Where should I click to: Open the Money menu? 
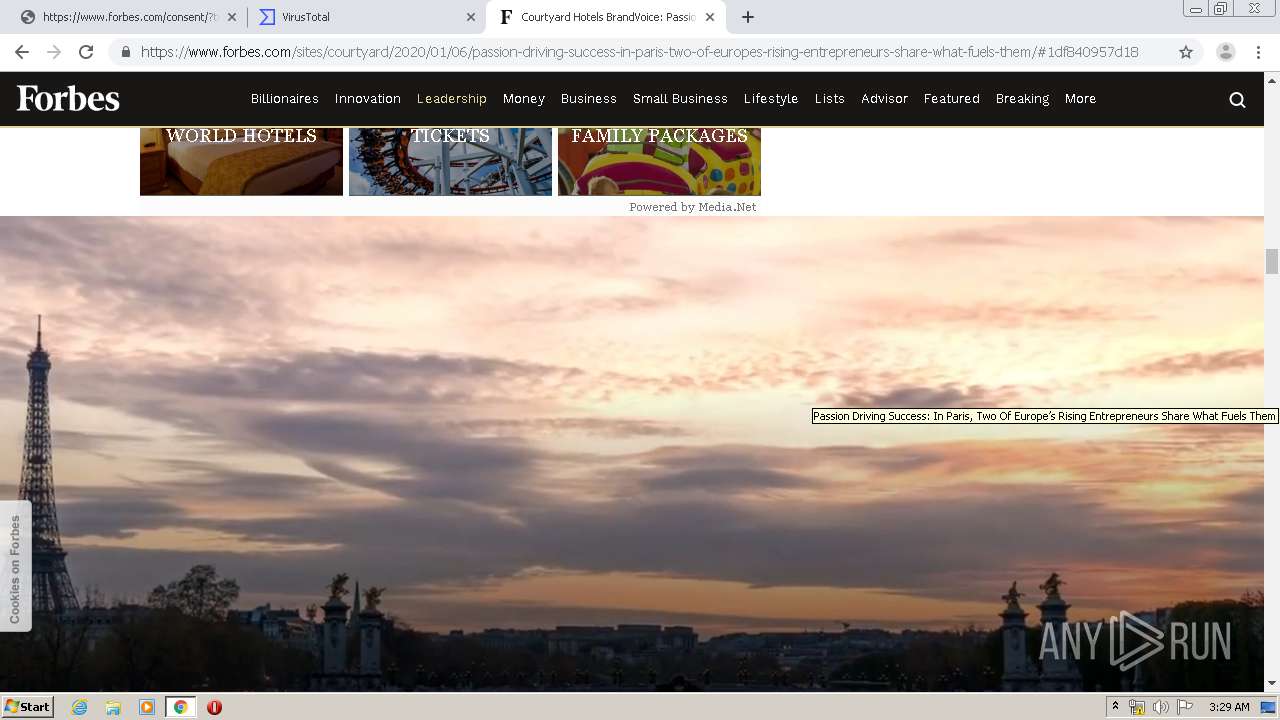[x=524, y=99]
